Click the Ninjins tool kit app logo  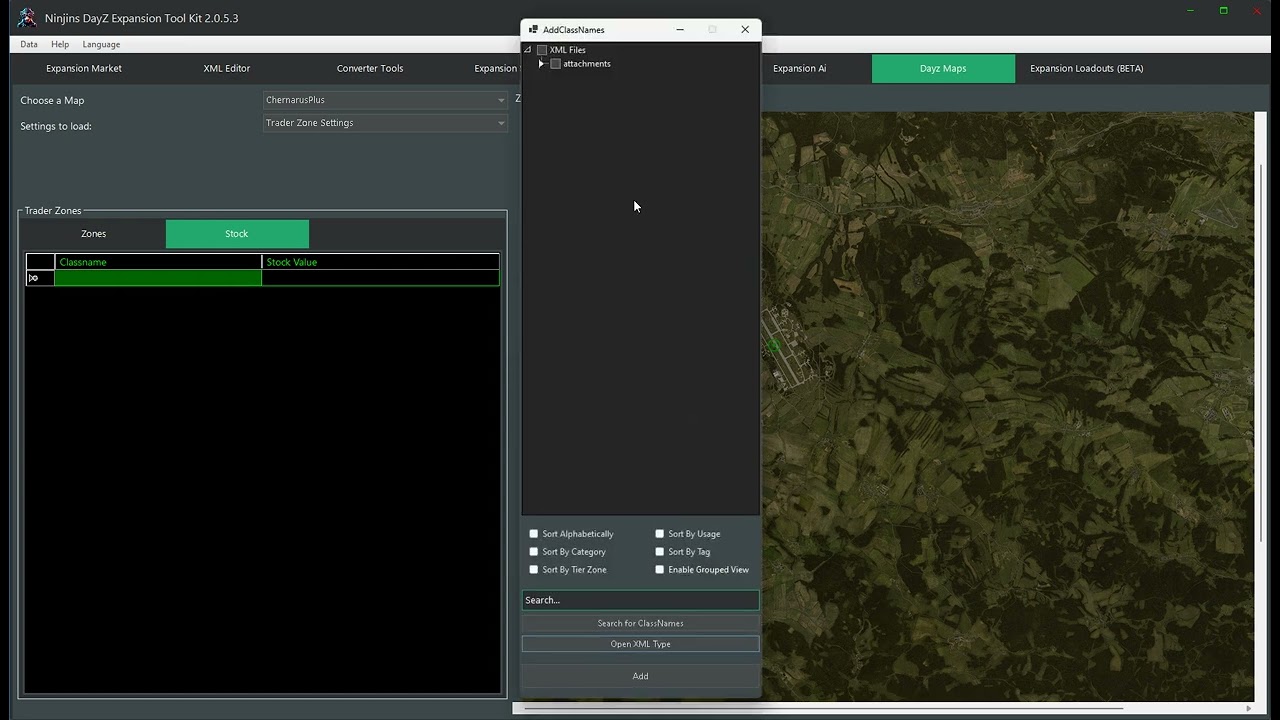pyautogui.click(x=27, y=18)
